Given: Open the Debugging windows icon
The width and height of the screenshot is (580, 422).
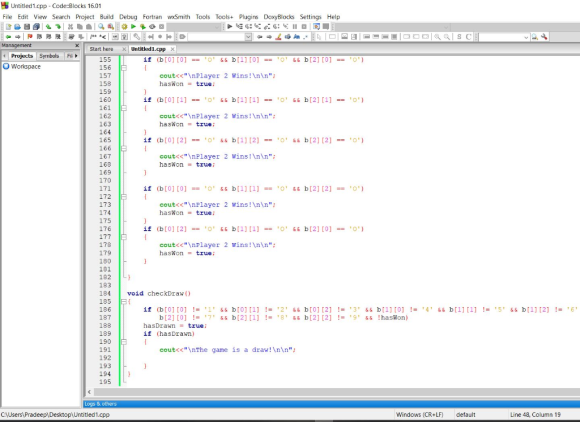Looking at the screenshot, I should pyautogui.click(x=317, y=27).
